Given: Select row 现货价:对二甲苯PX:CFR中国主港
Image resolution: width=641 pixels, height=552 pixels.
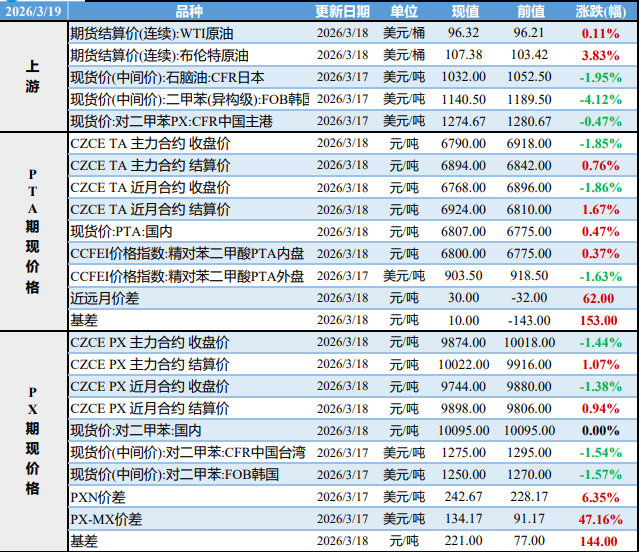Looking at the screenshot, I should coord(353,121).
